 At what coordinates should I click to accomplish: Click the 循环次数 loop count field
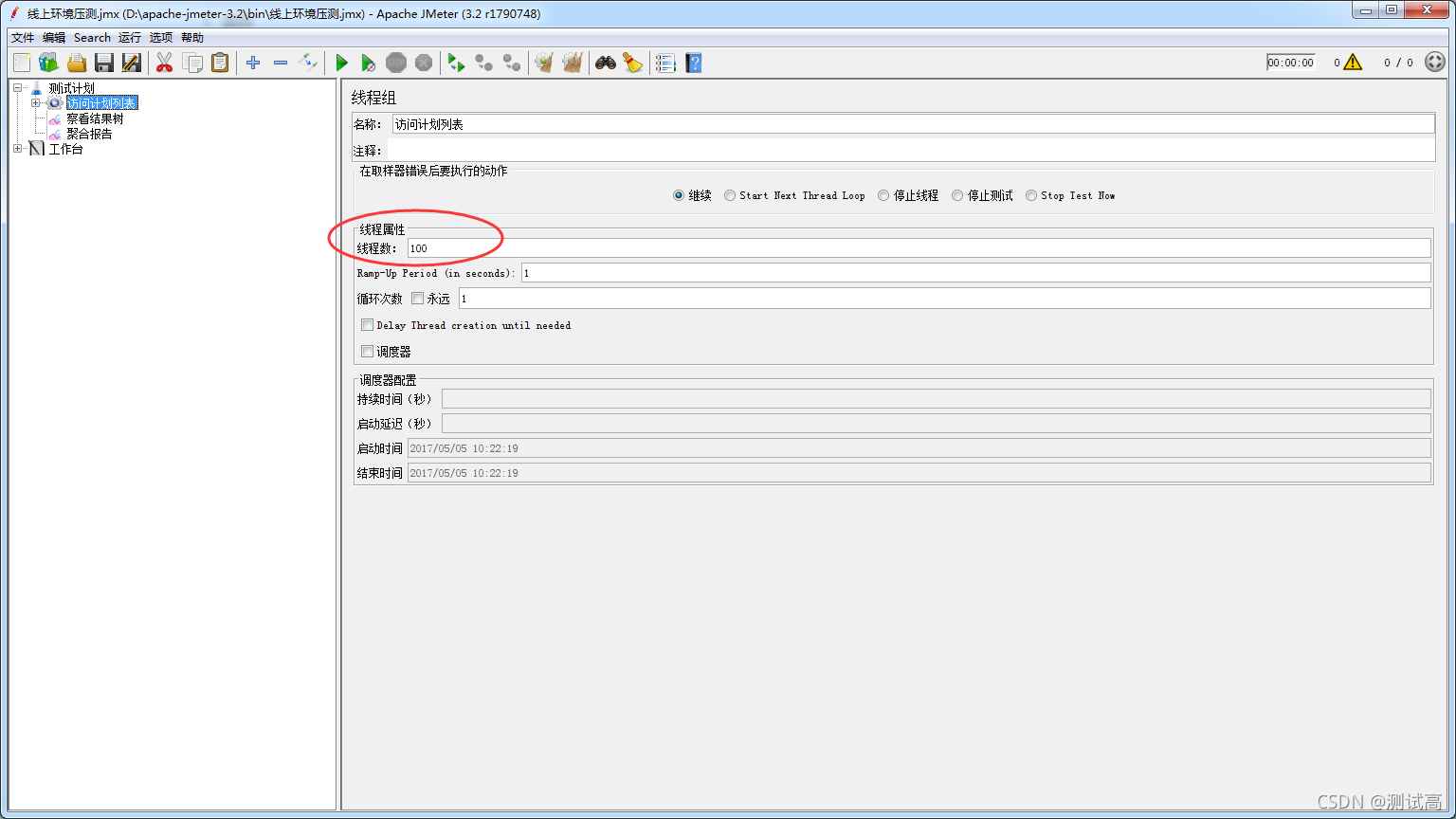pos(944,299)
